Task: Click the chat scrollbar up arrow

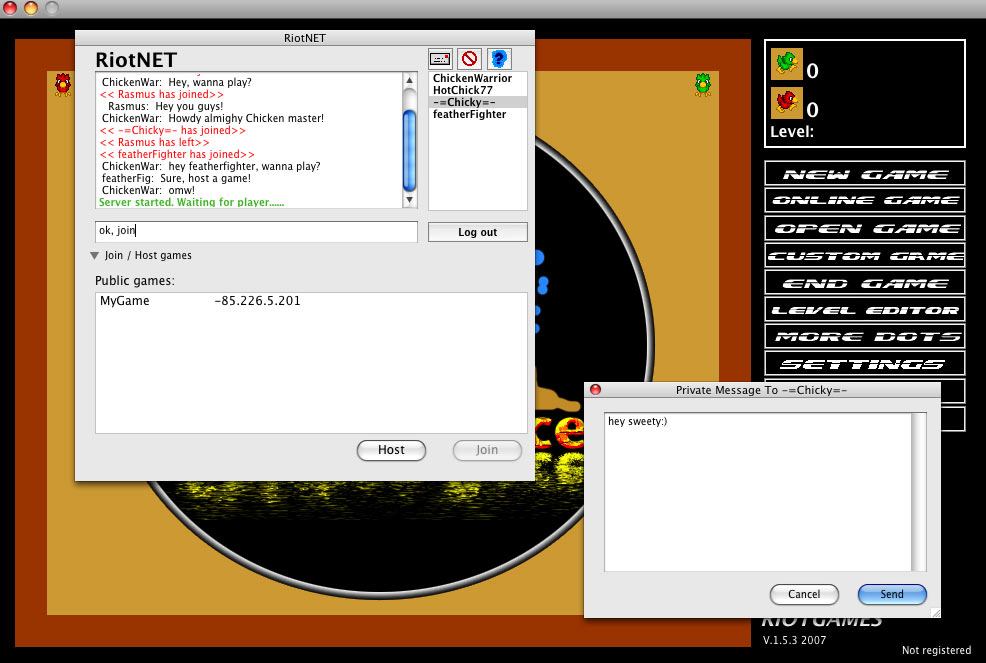Action: (409, 80)
